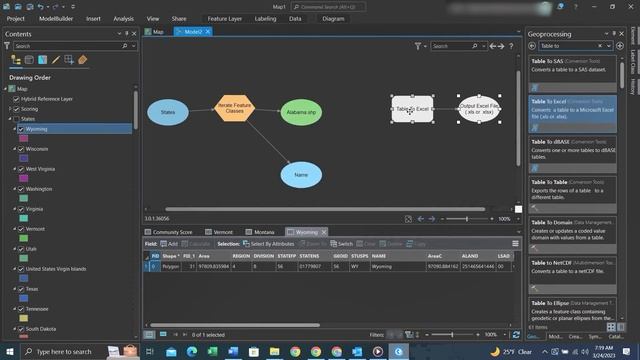Select the List By Data Source icon
The image size is (640, 360).
tap(29, 60)
